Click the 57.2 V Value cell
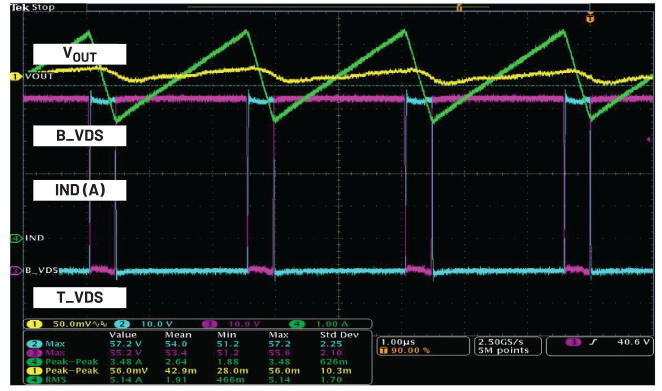The width and height of the screenshot is (662, 391). point(125,344)
